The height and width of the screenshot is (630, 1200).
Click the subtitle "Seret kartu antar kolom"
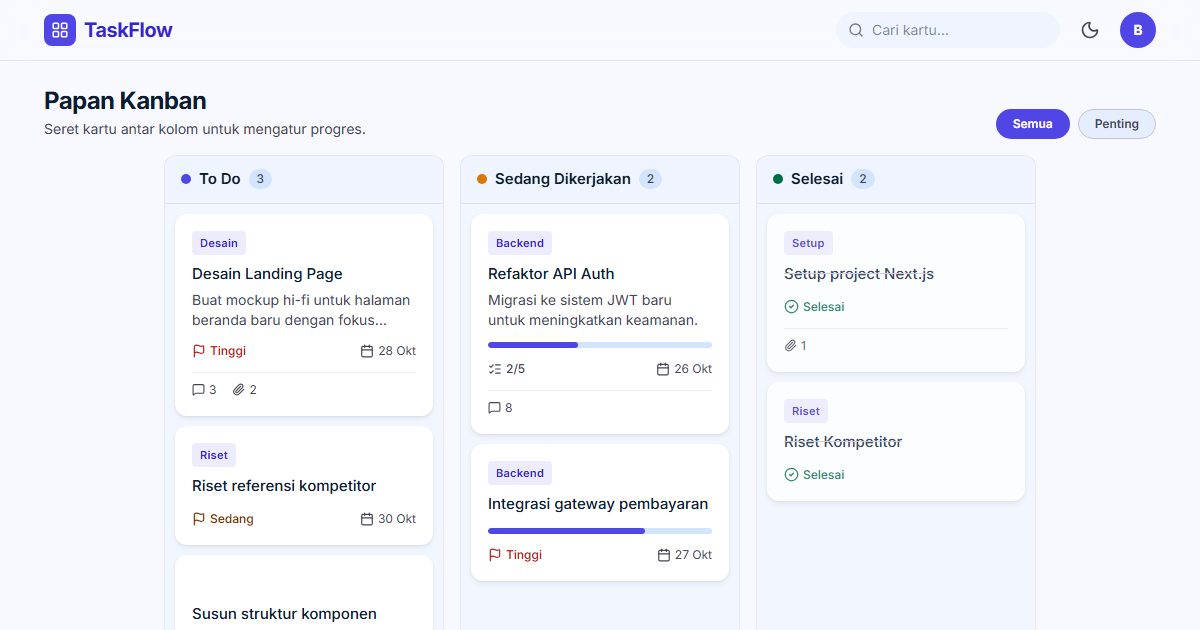click(205, 129)
